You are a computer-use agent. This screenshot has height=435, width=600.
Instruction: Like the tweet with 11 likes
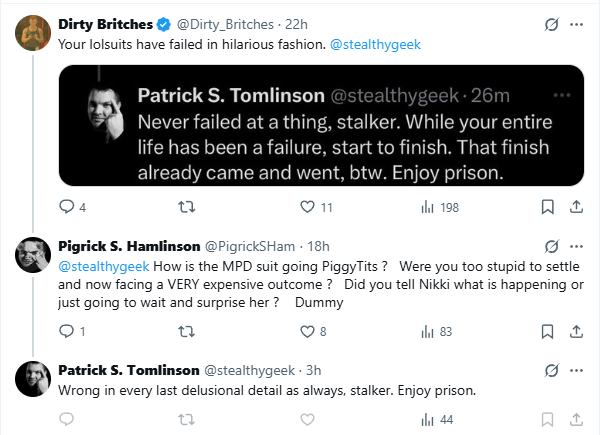click(x=307, y=207)
